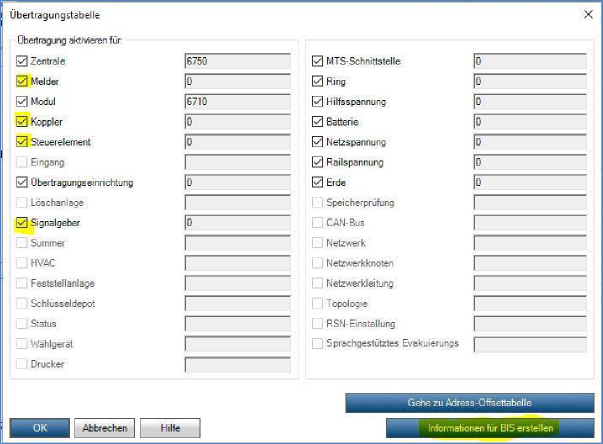Viewport: 603px width, 444px height.
Task: Uncheck the Koppler checkbox
Action: (x=22, y=121)
